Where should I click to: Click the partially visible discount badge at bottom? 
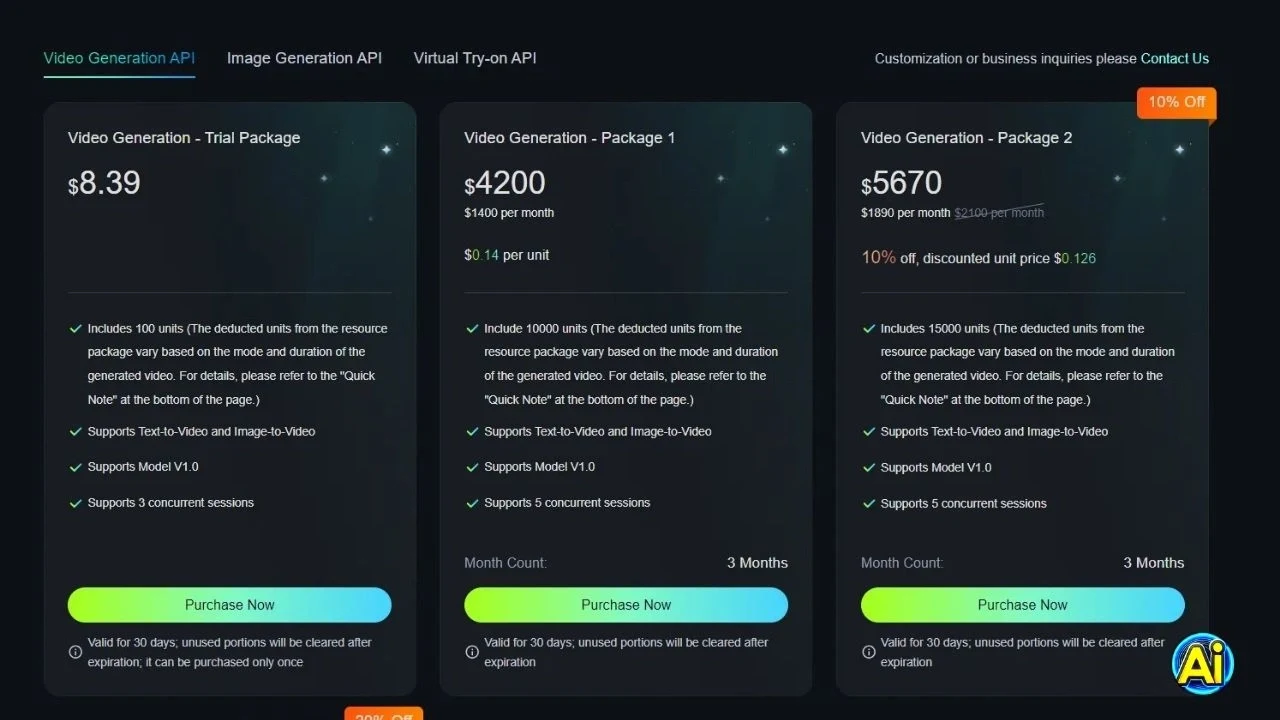tap(384, 714)
